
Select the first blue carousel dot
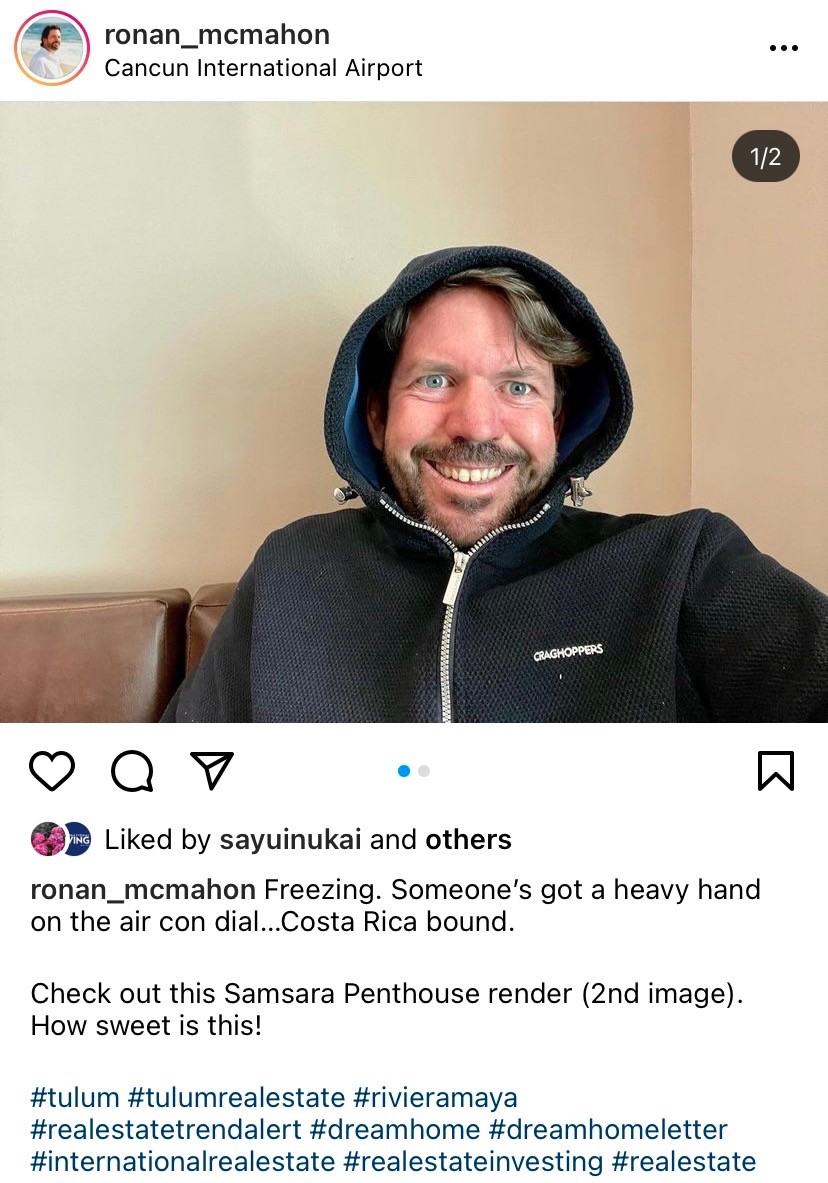point(404,771)
